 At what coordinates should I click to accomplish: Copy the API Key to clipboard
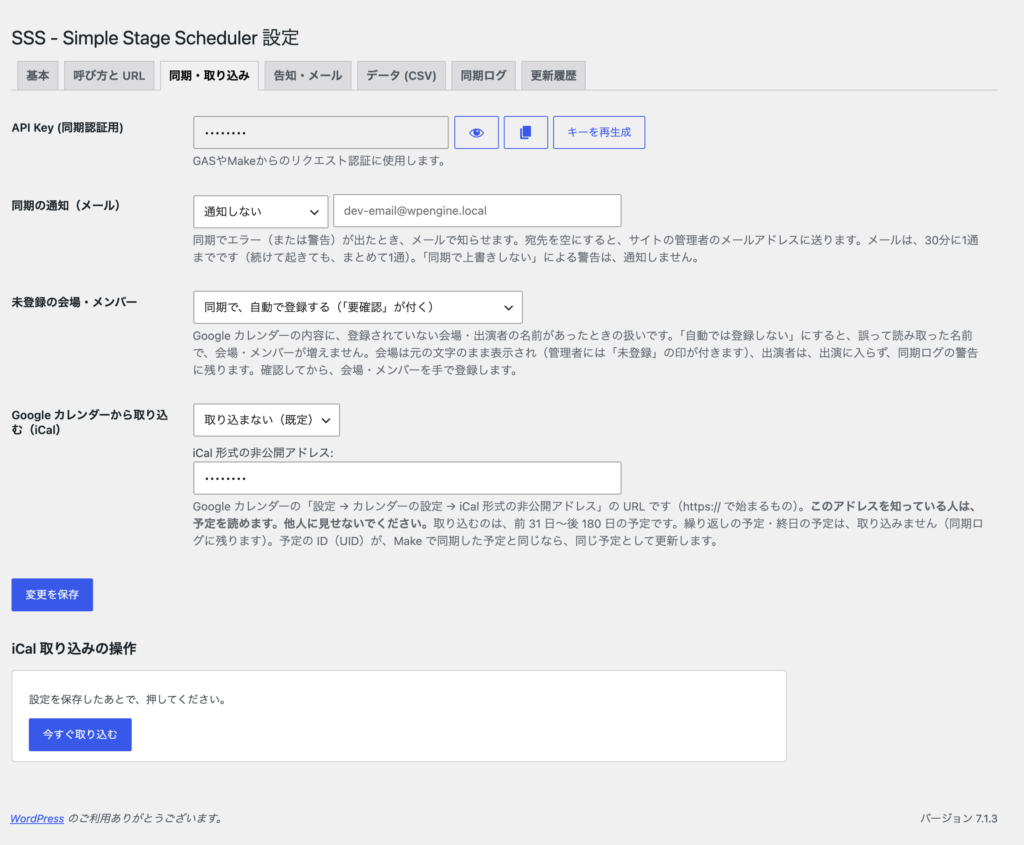click(526, 133)
